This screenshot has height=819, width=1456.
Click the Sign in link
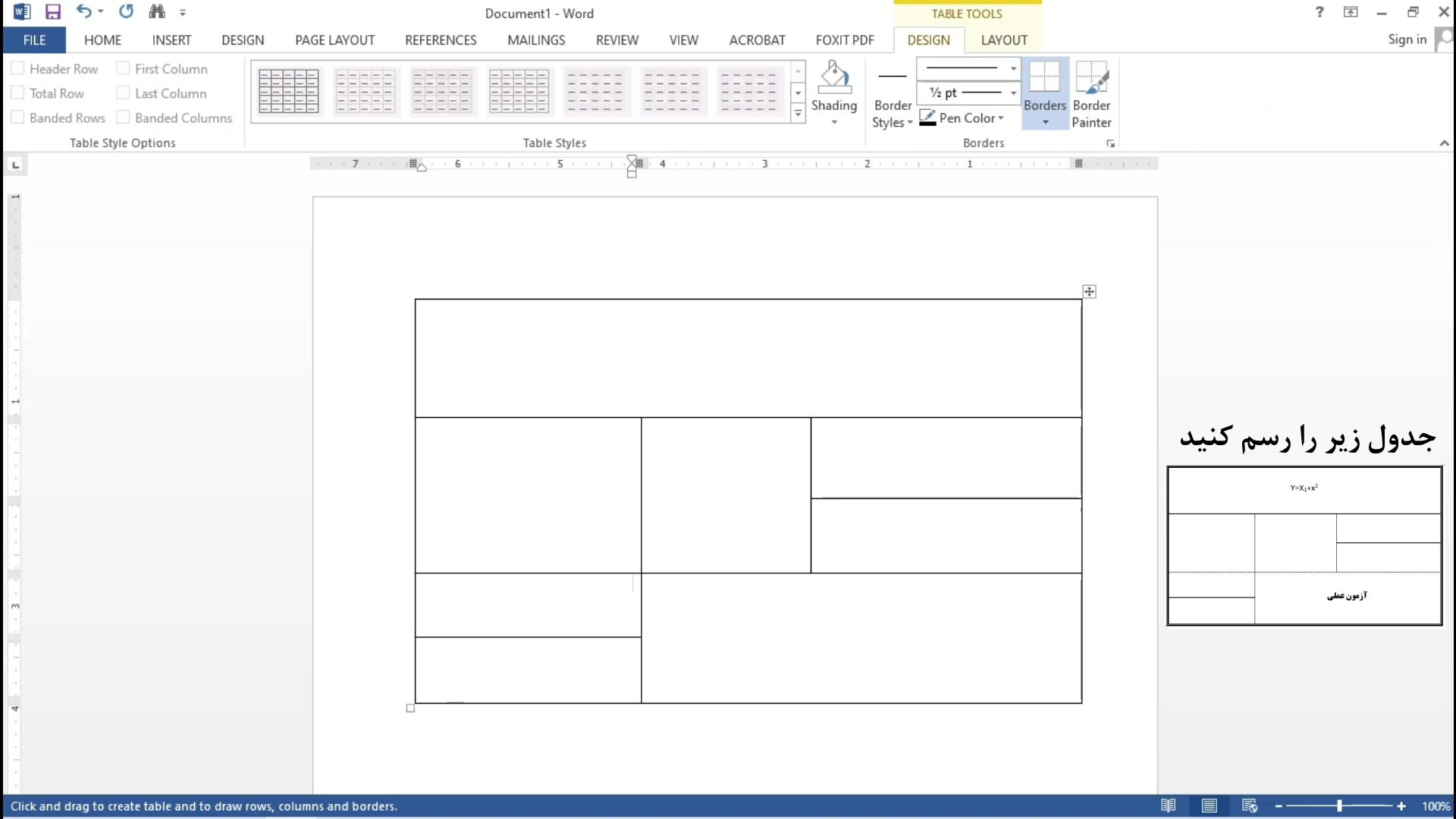1407,39
